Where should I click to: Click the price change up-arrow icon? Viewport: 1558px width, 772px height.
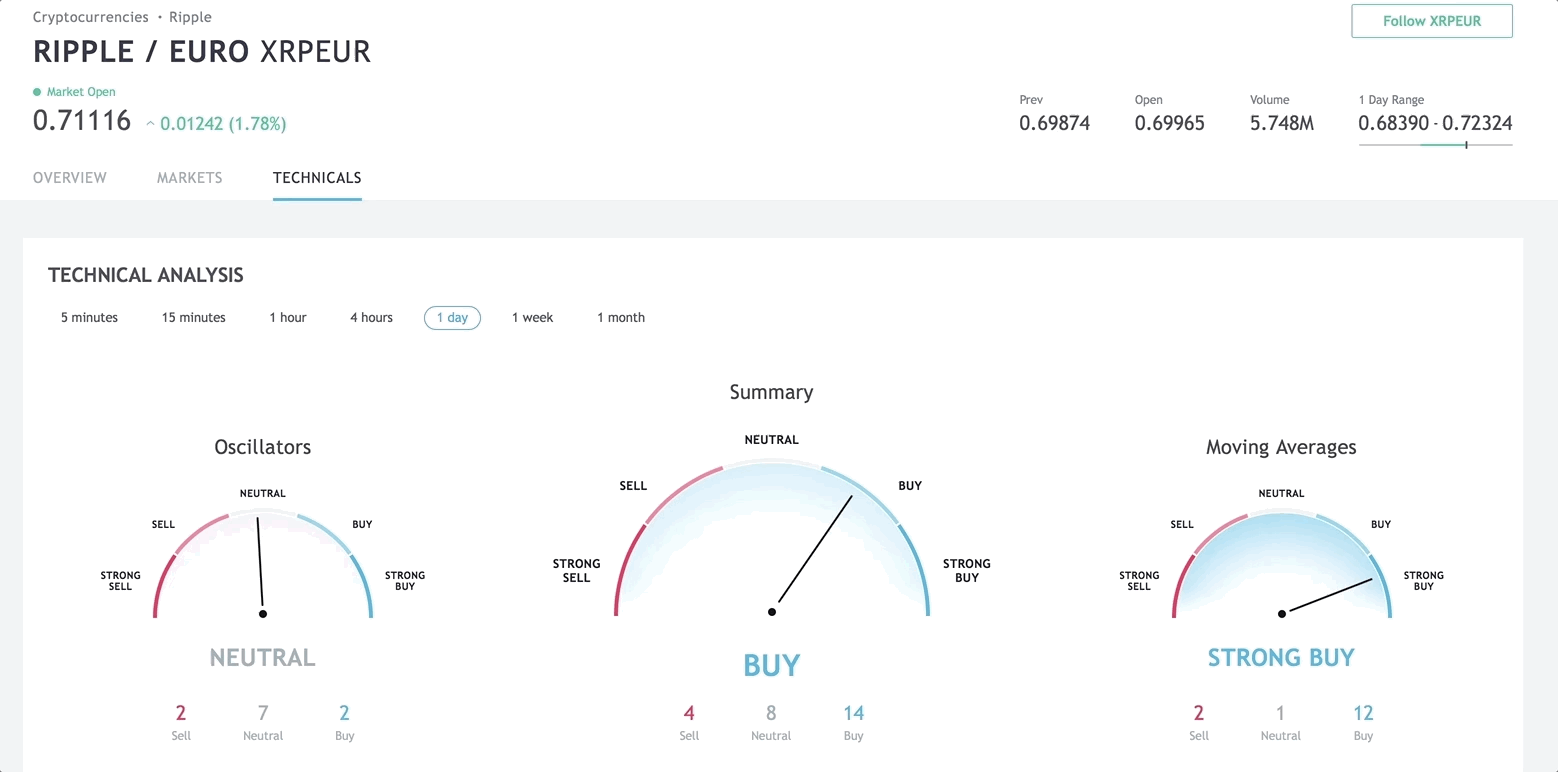click(151, 124)
